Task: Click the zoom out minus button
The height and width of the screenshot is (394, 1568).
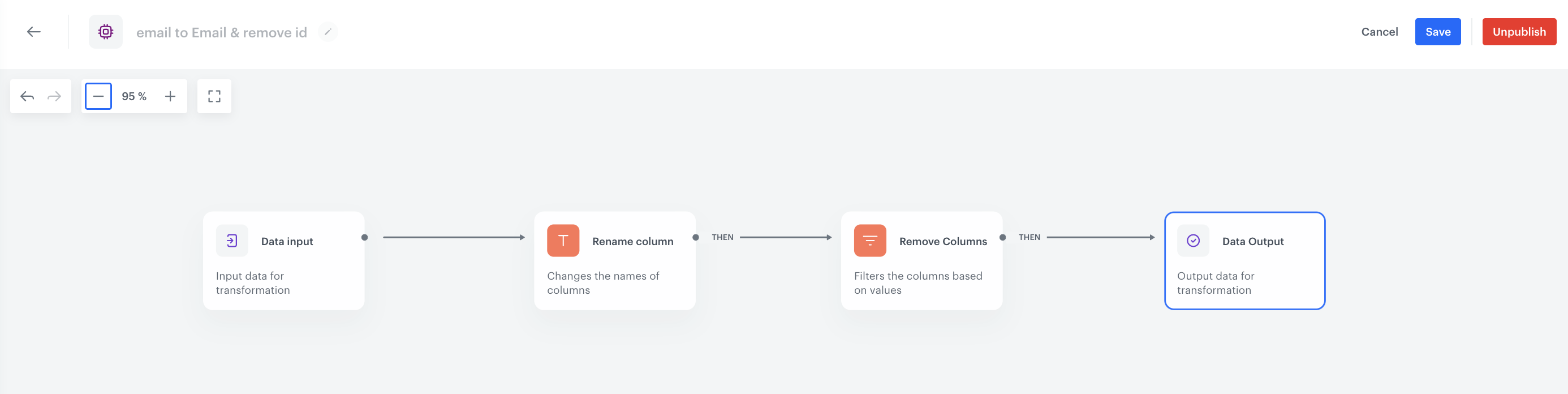Action: [98, 96]
